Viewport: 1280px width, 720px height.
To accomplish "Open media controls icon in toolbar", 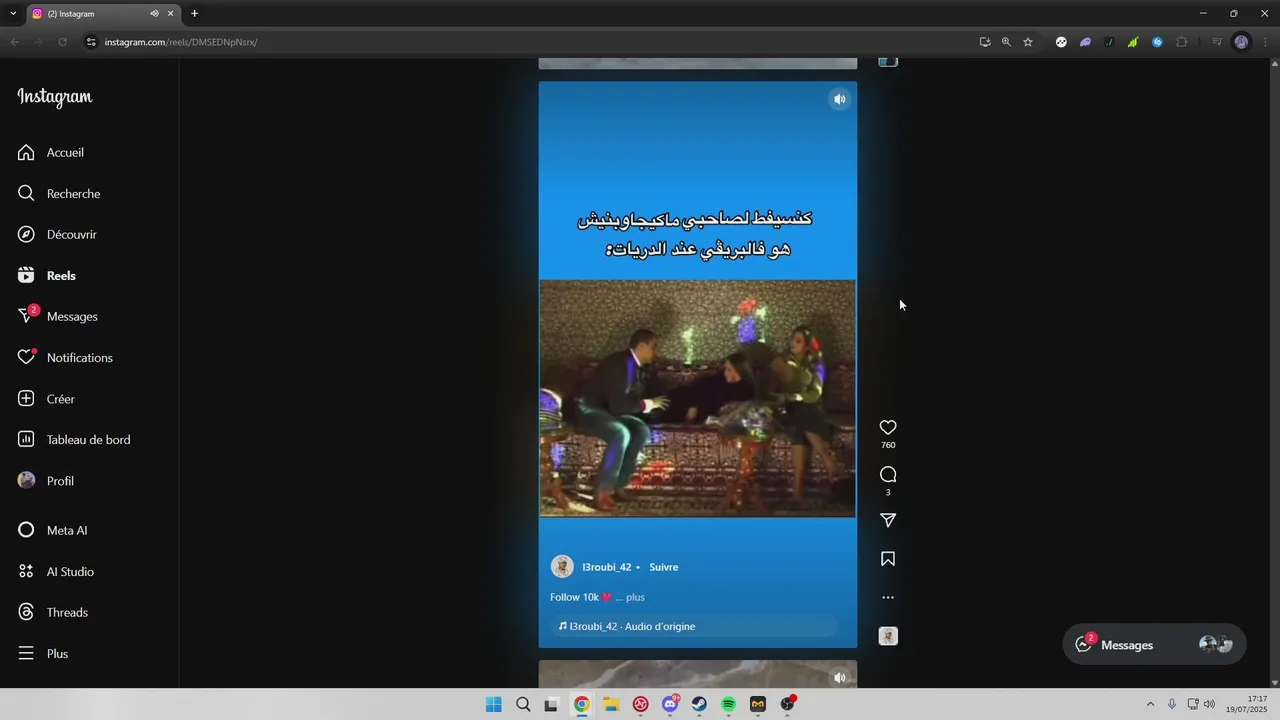I will (x=1217, y=42).
